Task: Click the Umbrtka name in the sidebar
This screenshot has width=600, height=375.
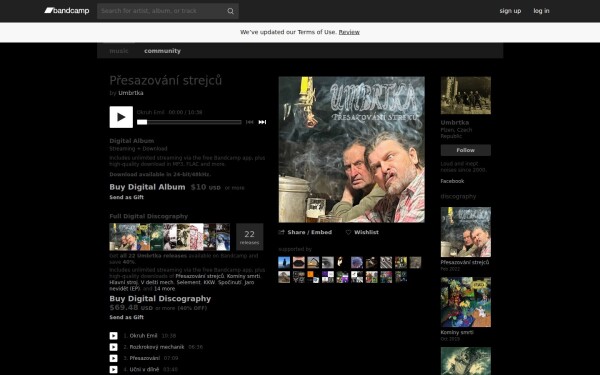Action: pyautogui.click(x=455, y=122)
